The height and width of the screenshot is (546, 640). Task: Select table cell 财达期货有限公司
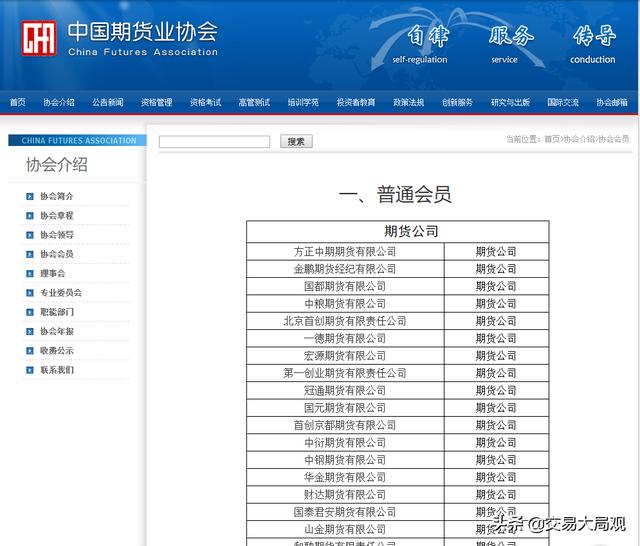tap(345, 495)
